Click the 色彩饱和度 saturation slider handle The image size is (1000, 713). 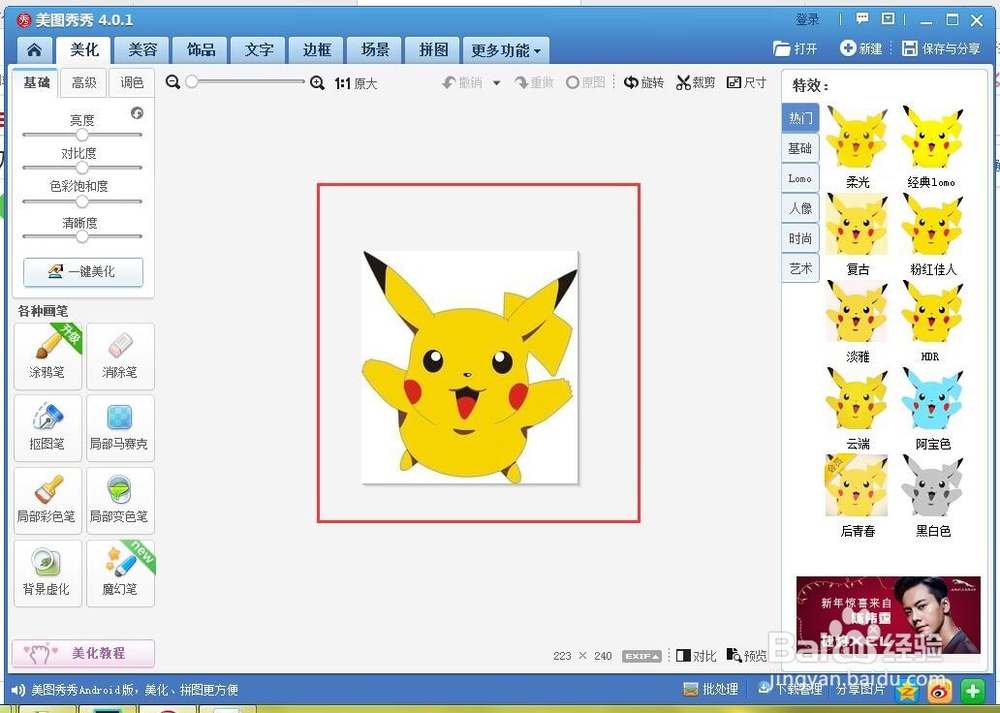point(82,202)
